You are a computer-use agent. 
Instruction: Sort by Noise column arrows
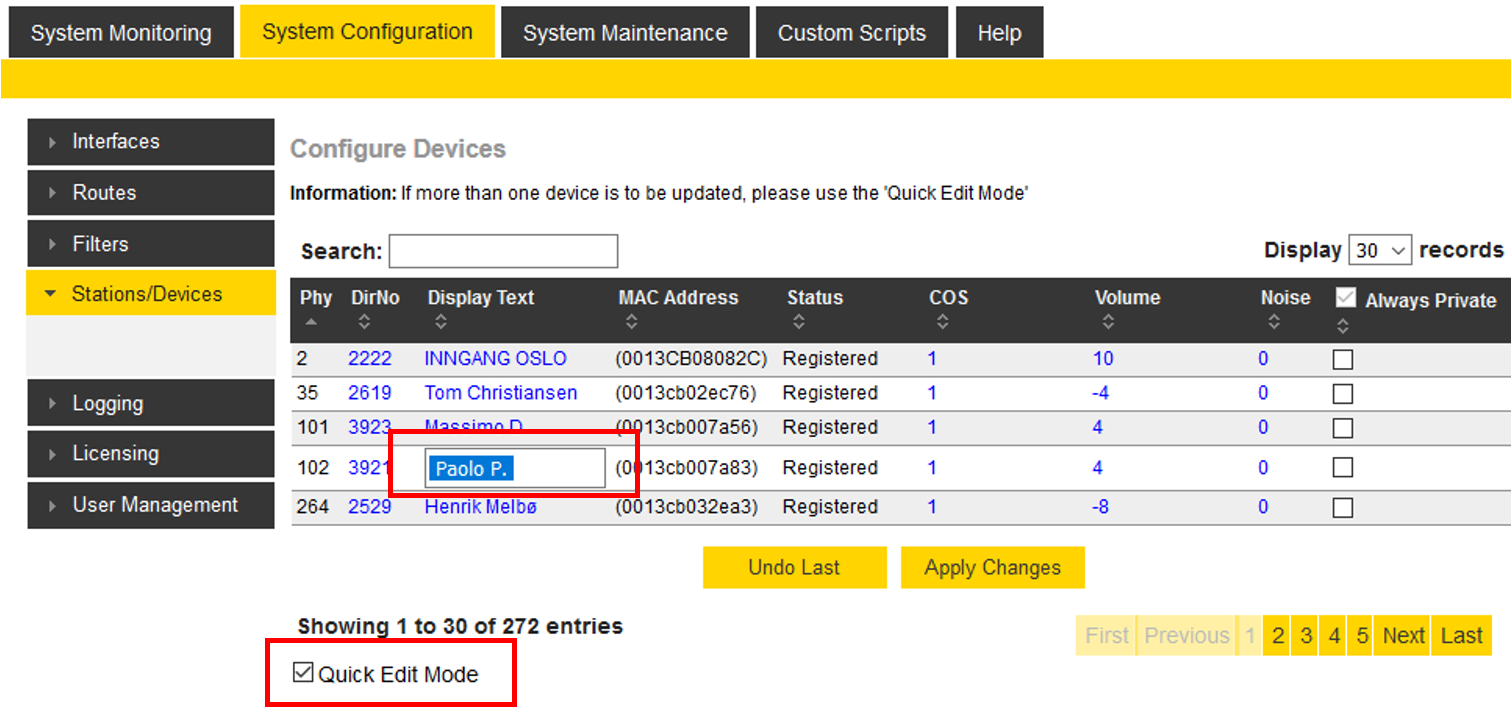[x=1274, y=322]
